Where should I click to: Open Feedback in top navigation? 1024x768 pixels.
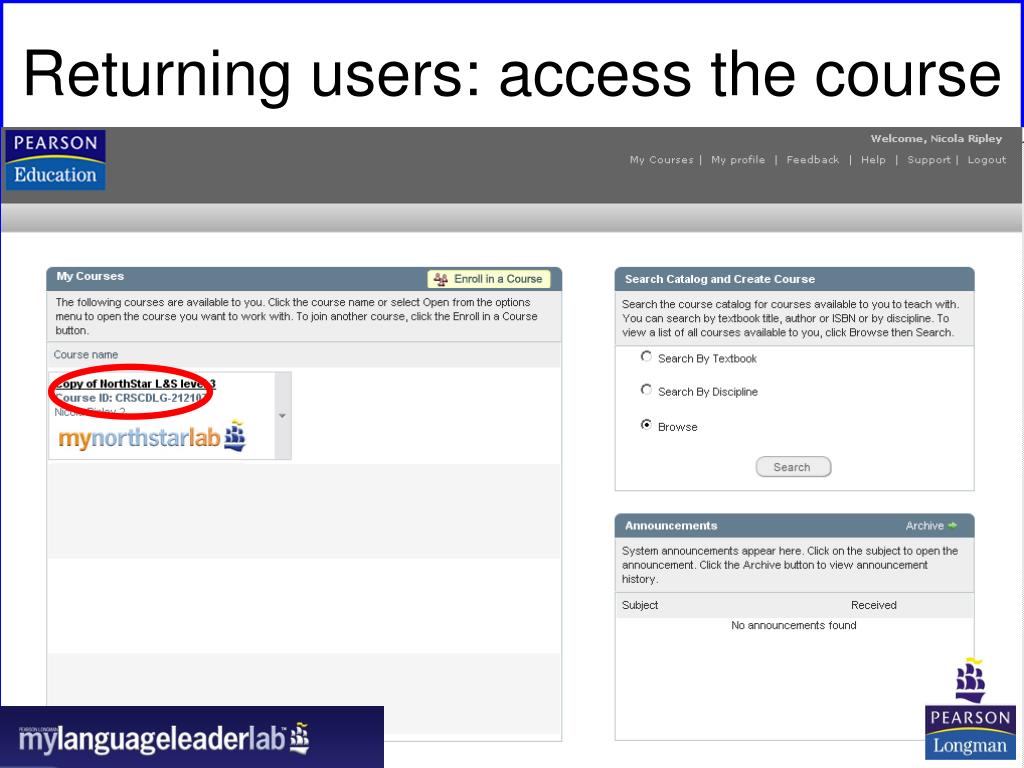click(812, 159)
